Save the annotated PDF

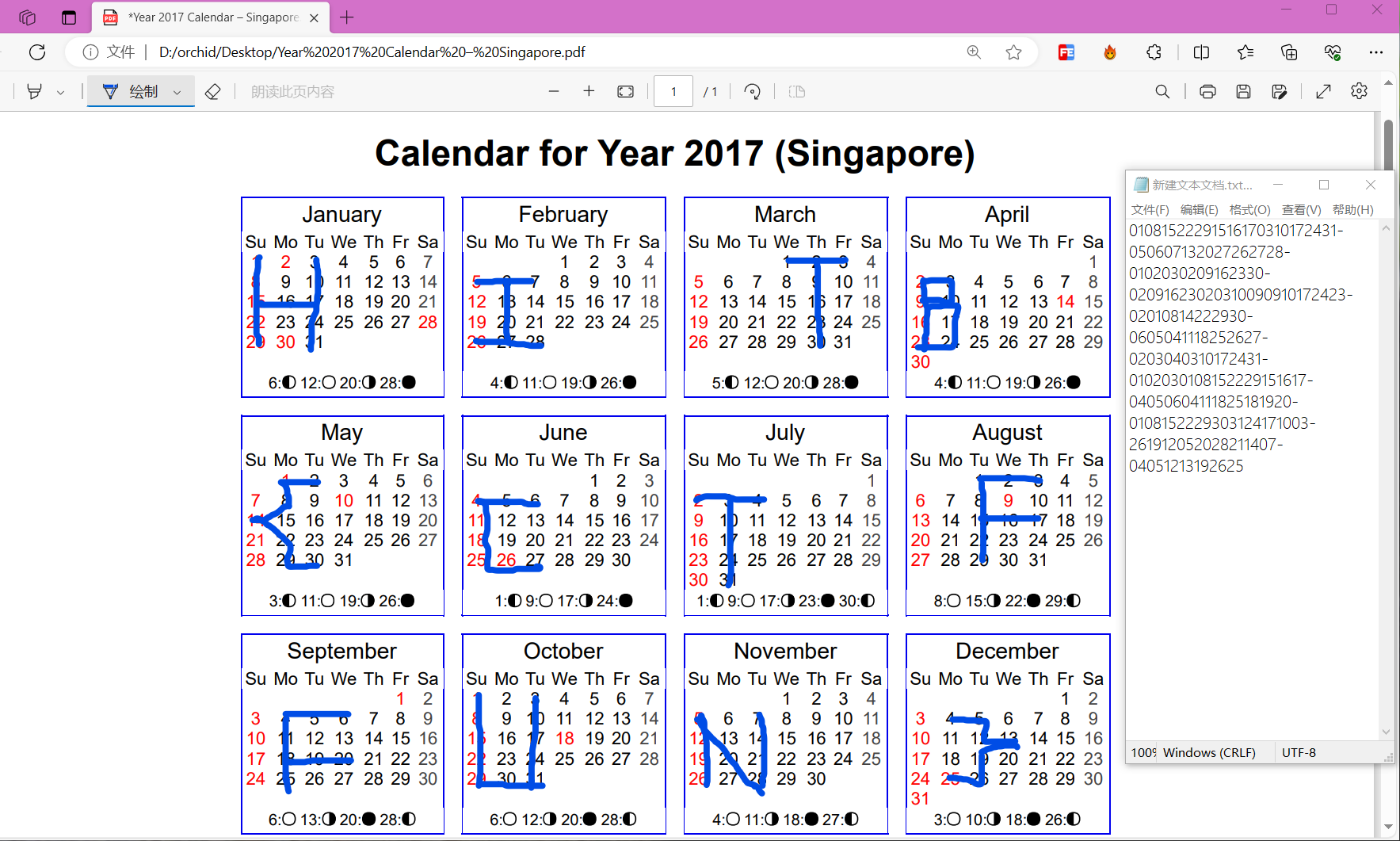point(1243,91)
